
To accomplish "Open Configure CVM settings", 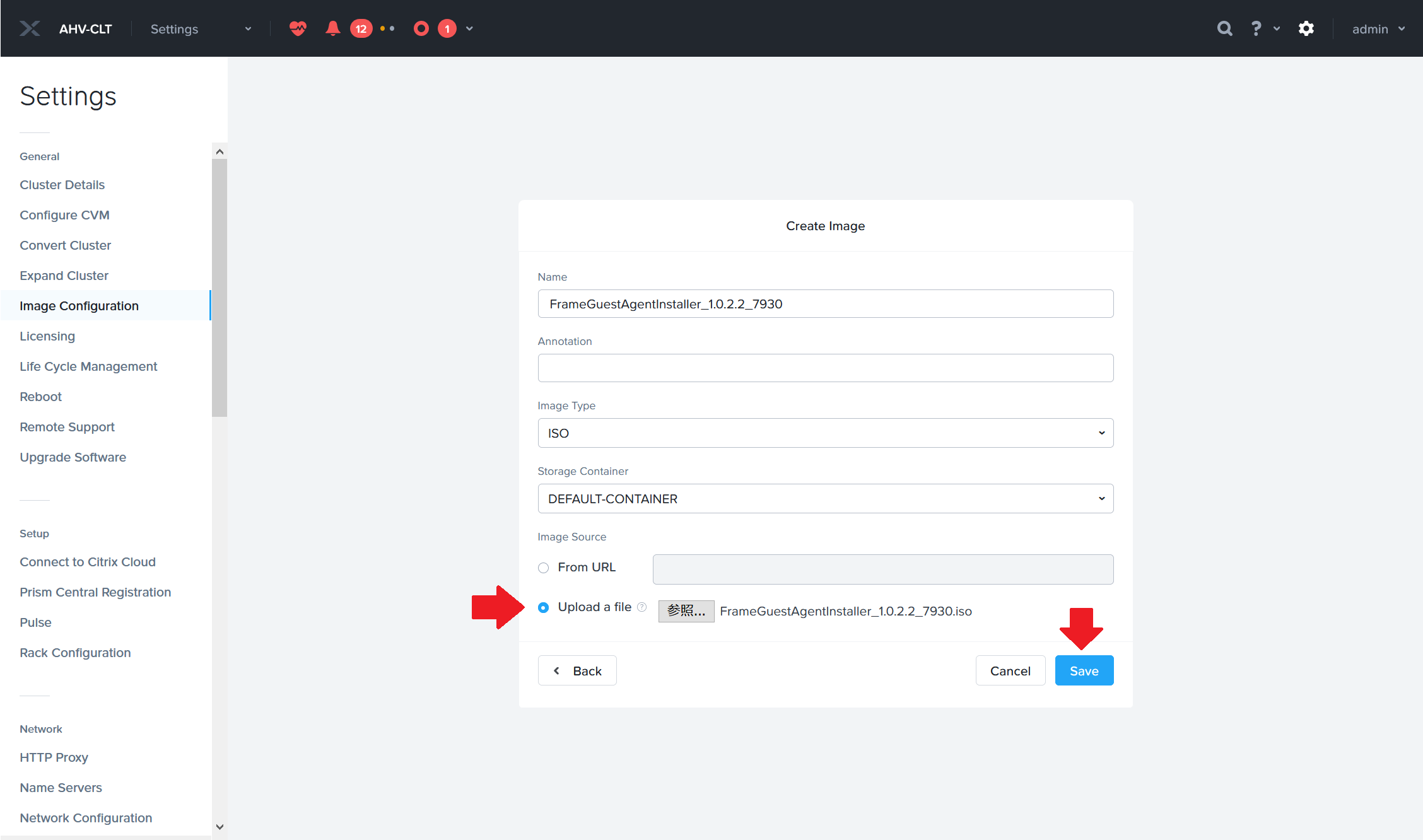I will click(64, 215).
